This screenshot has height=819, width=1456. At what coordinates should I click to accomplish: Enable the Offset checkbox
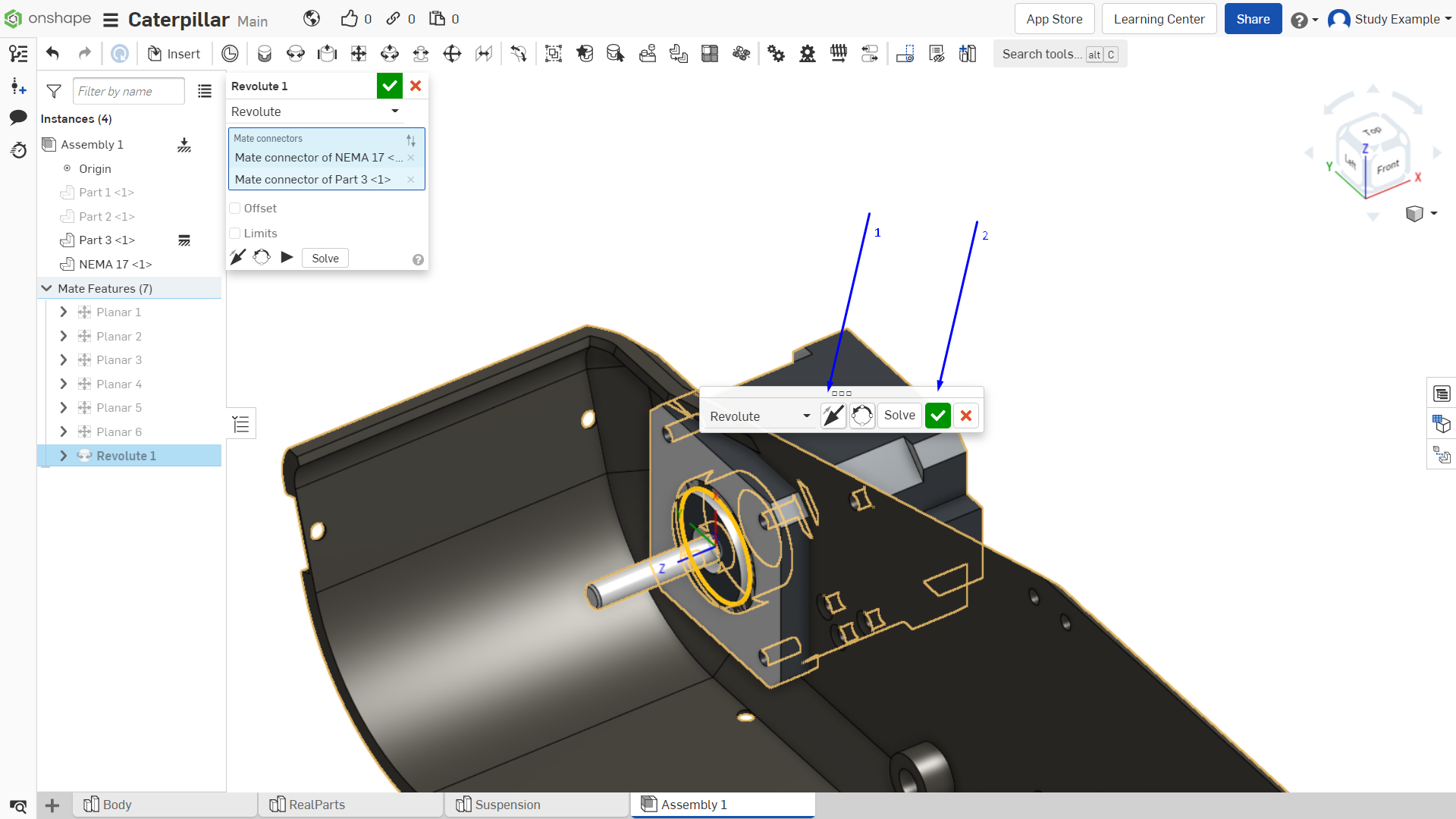235,209
